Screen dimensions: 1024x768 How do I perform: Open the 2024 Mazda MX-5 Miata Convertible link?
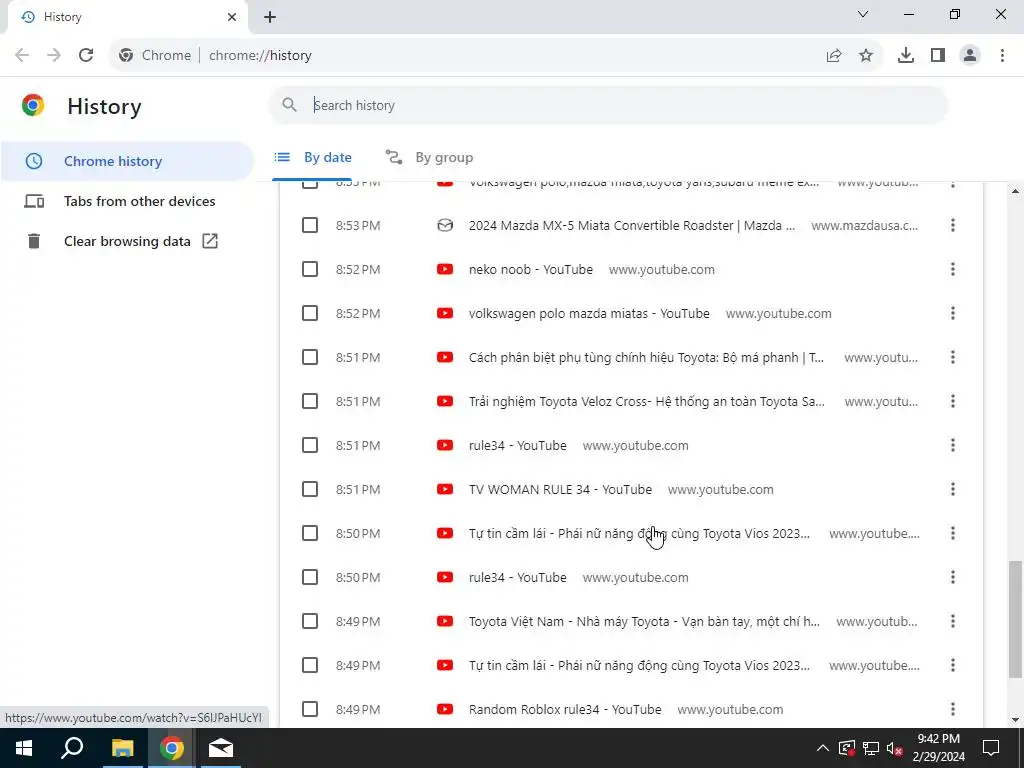[x=632, y=225]
